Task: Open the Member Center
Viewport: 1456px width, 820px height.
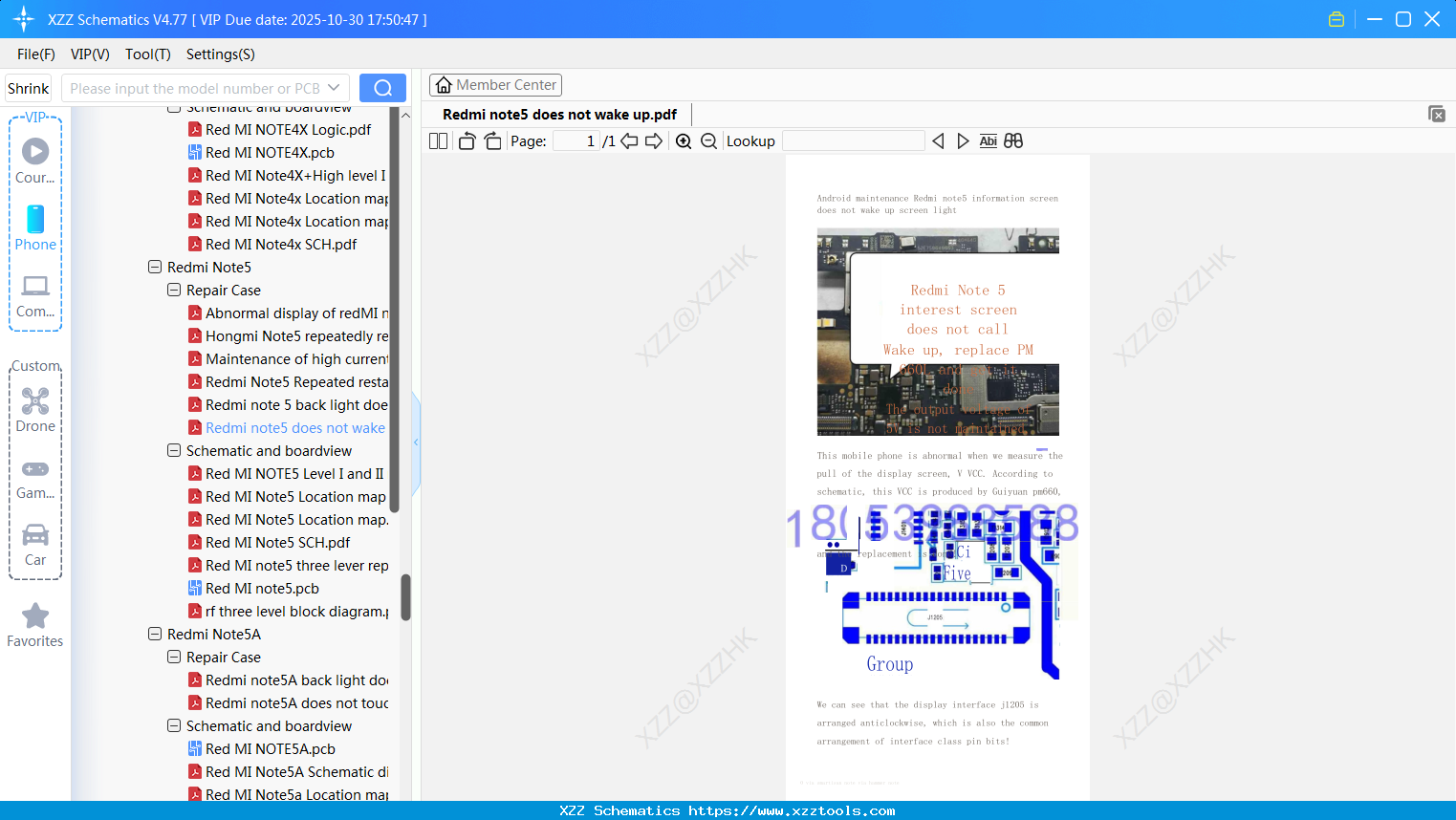Action: coord(495,85)
